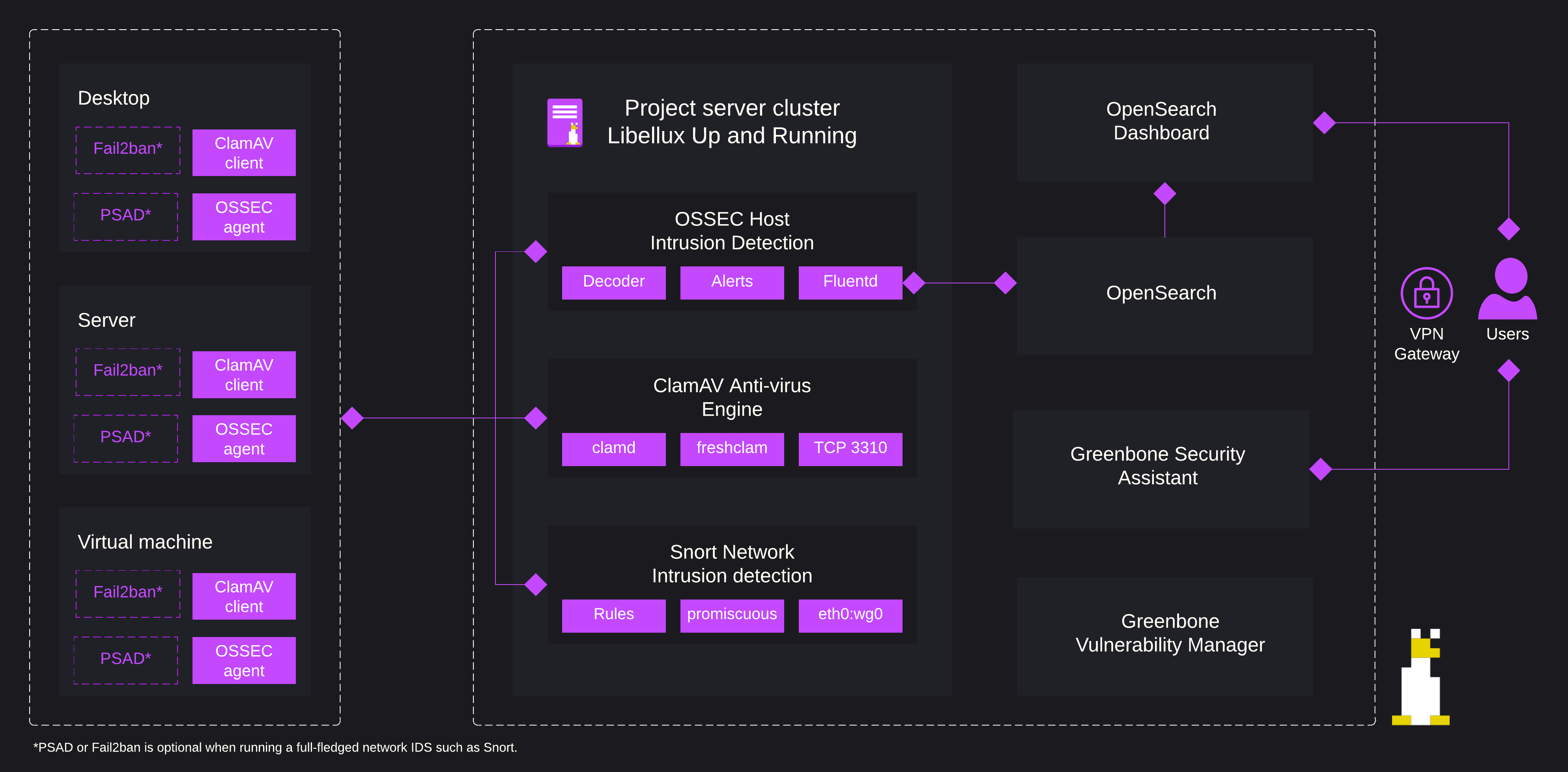1568x772 pixels.
Task: Click the diamond connector above the Users icon
Action: click(x=1508, y=229)
